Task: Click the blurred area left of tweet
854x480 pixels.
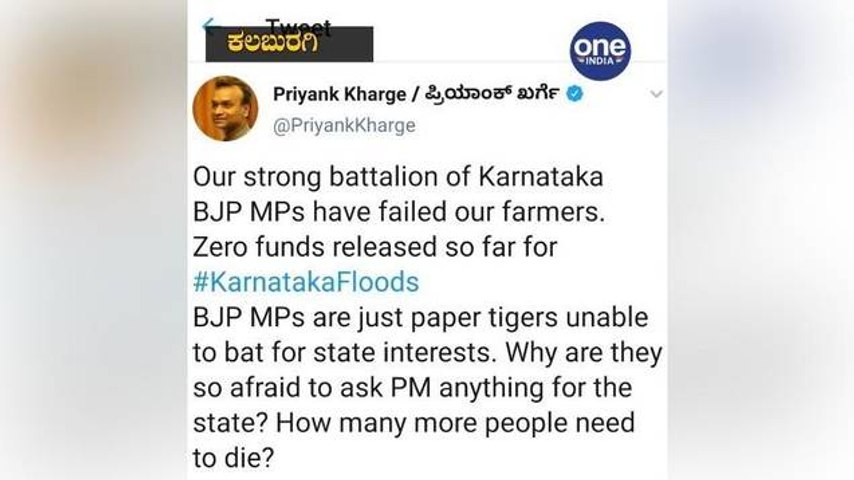Action: point(94,240)
